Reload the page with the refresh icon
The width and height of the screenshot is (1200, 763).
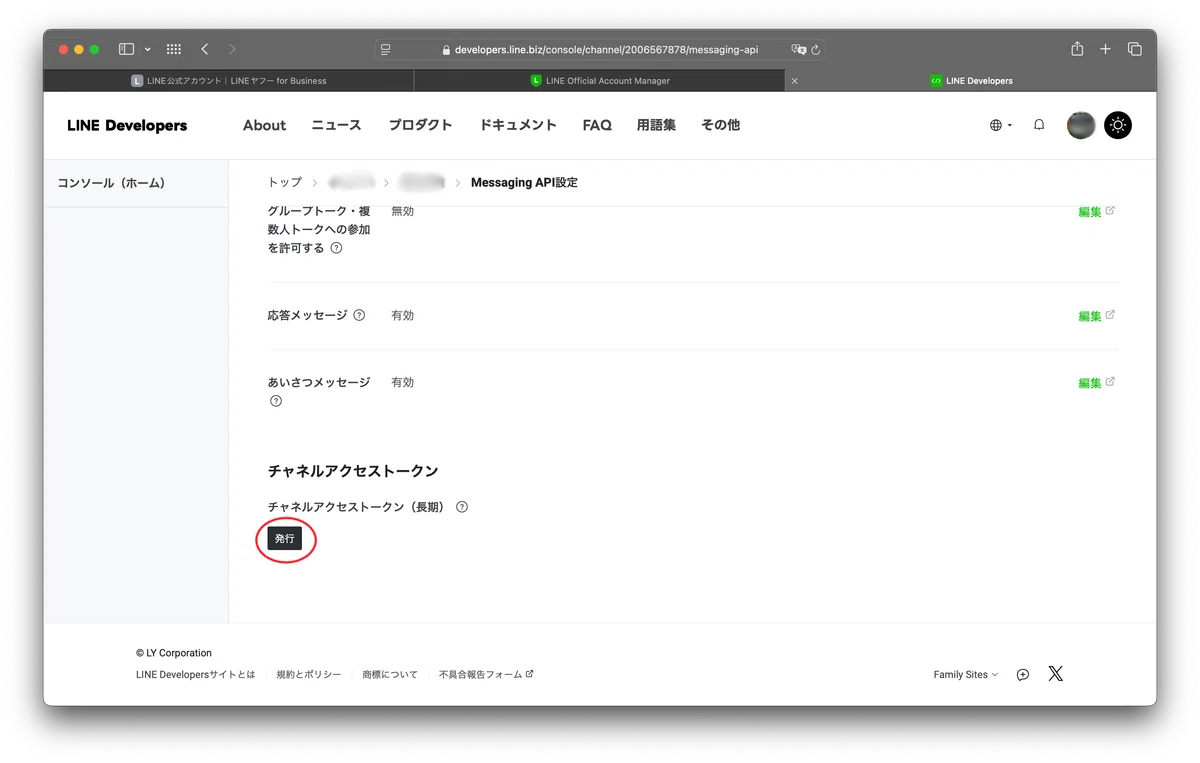[816, 49]
